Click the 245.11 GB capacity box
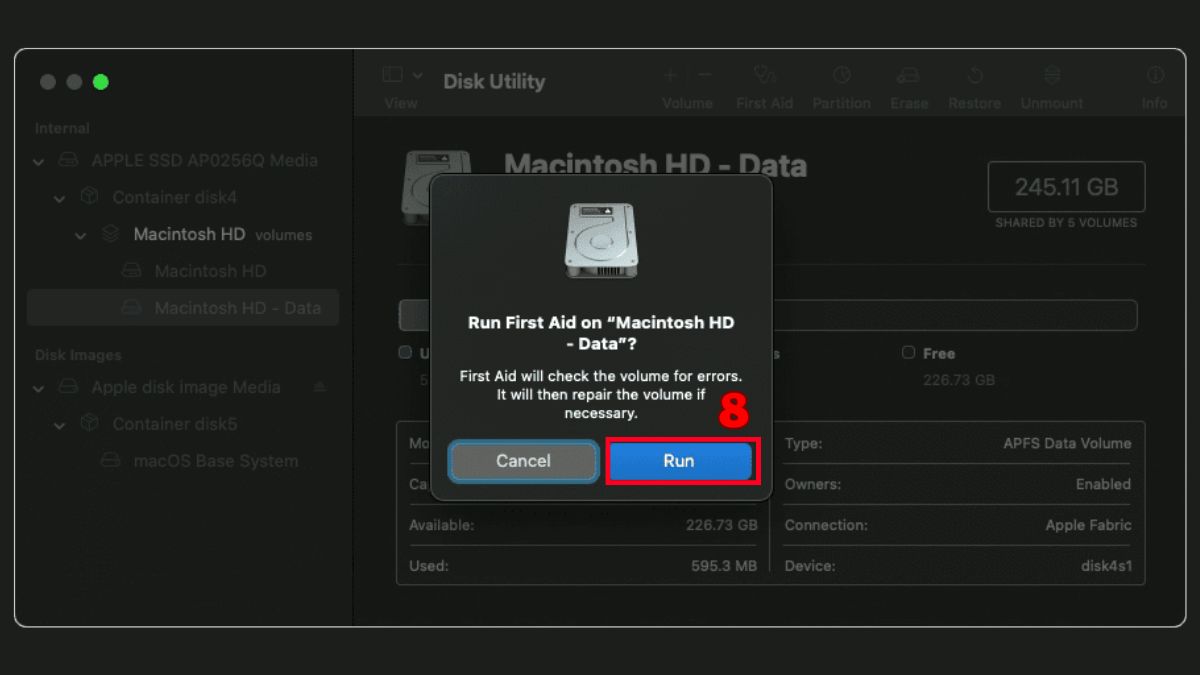The image size is (1200, 675). (x=1066, y=187)
